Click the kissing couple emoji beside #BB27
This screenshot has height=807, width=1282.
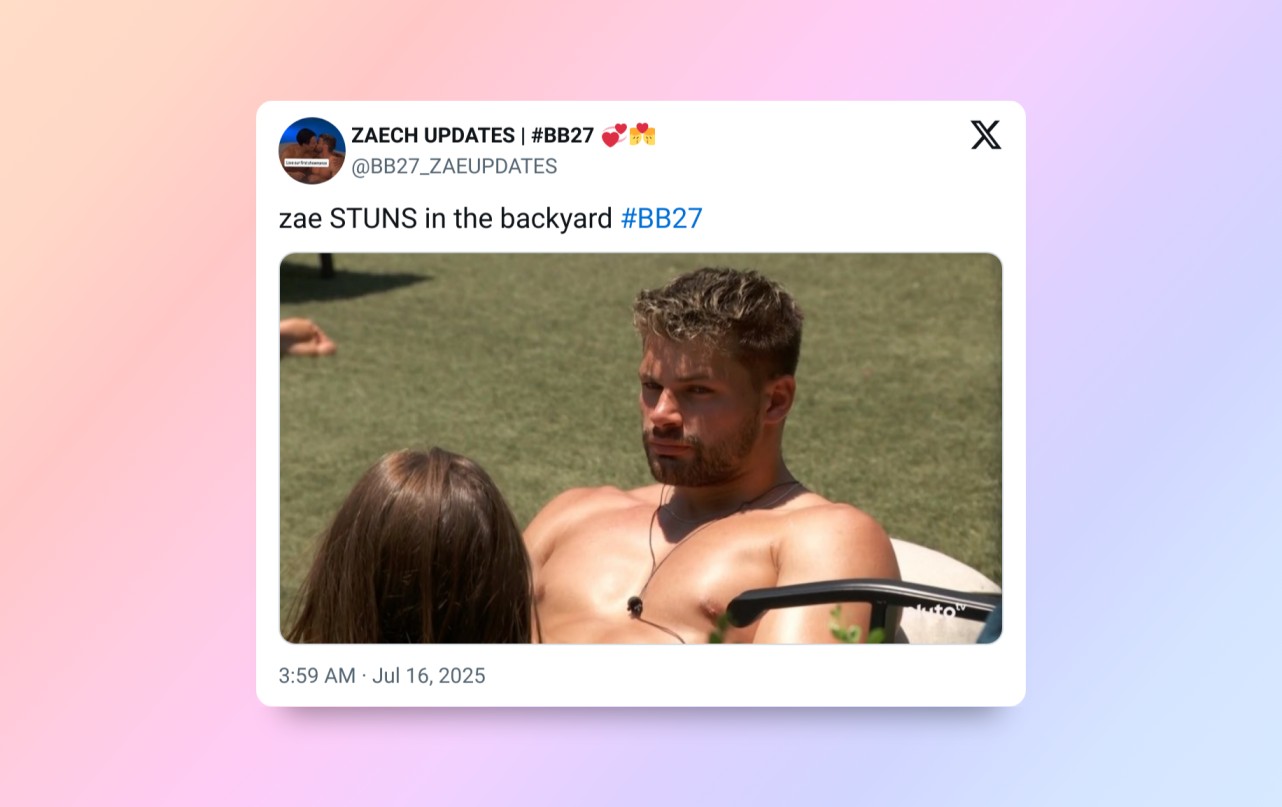[642, 135]
